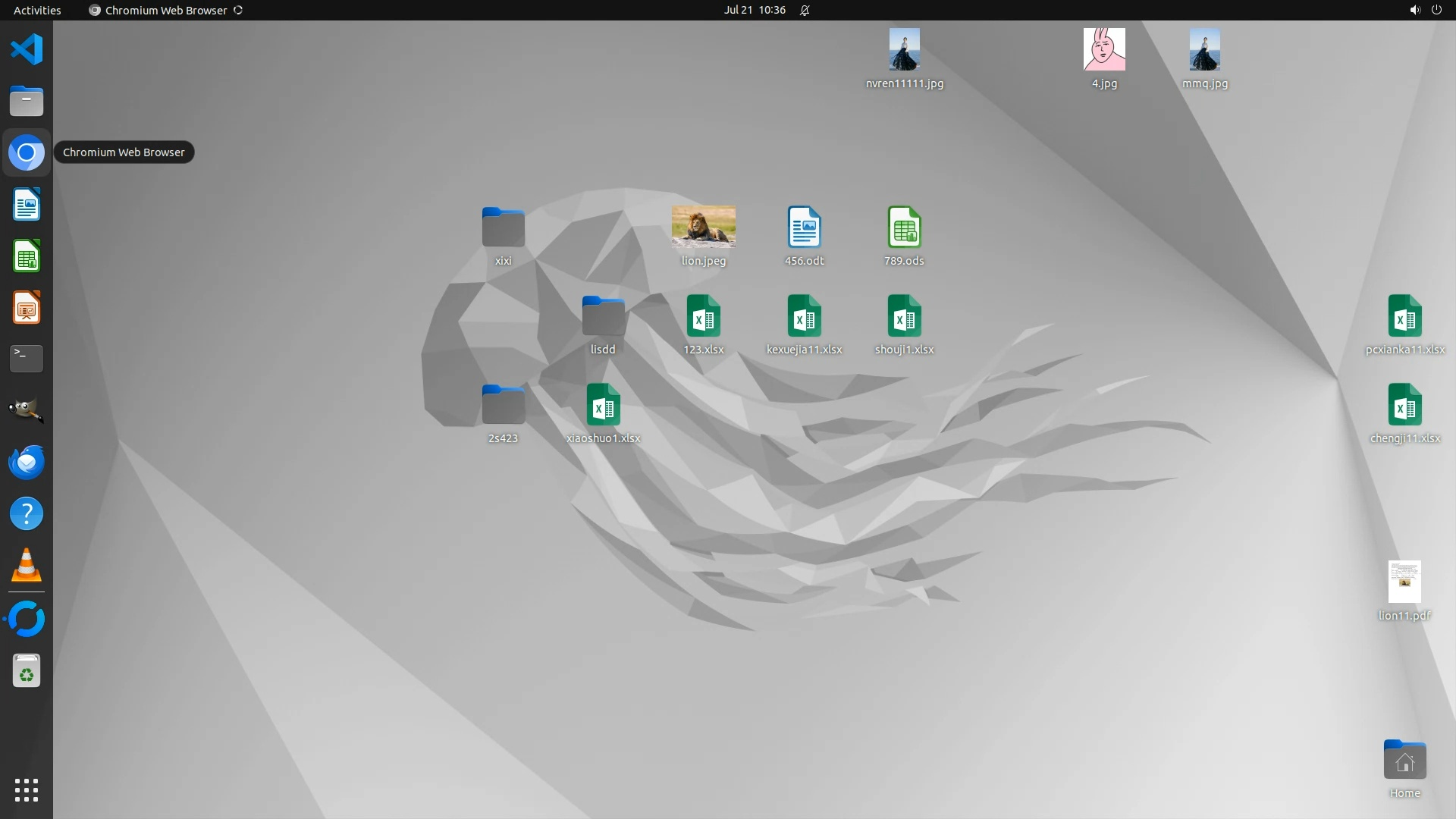Image resolution: width=1456 pixels, height=819 pixels.
Task: Open the Chromium Web Browser top-bar menu
Action: [x=165, y=10]
